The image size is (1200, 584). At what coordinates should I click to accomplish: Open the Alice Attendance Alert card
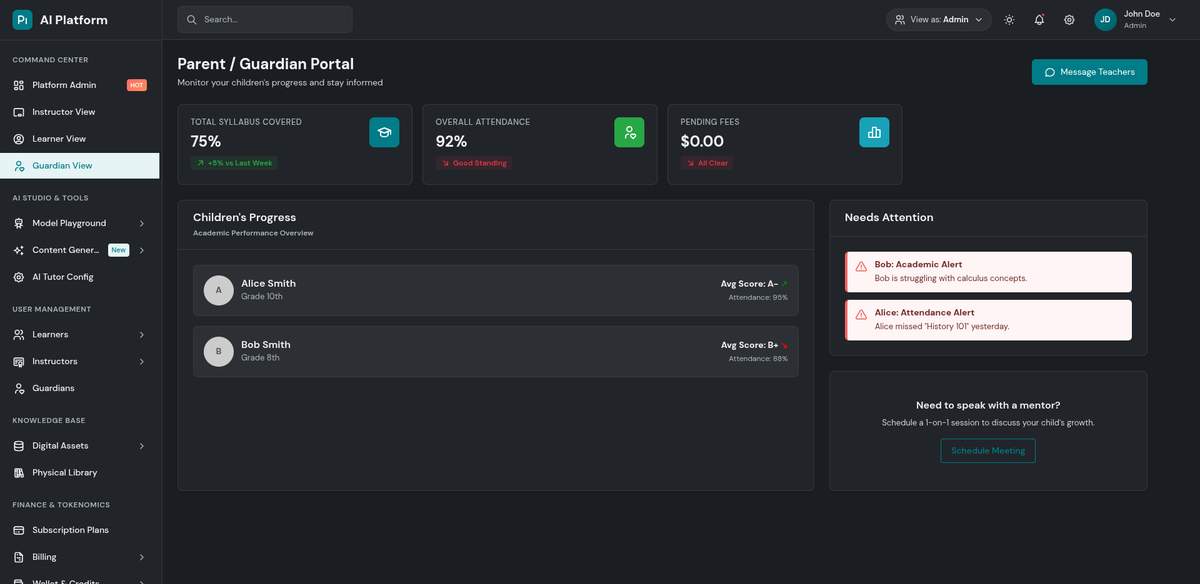click(988, 320)
